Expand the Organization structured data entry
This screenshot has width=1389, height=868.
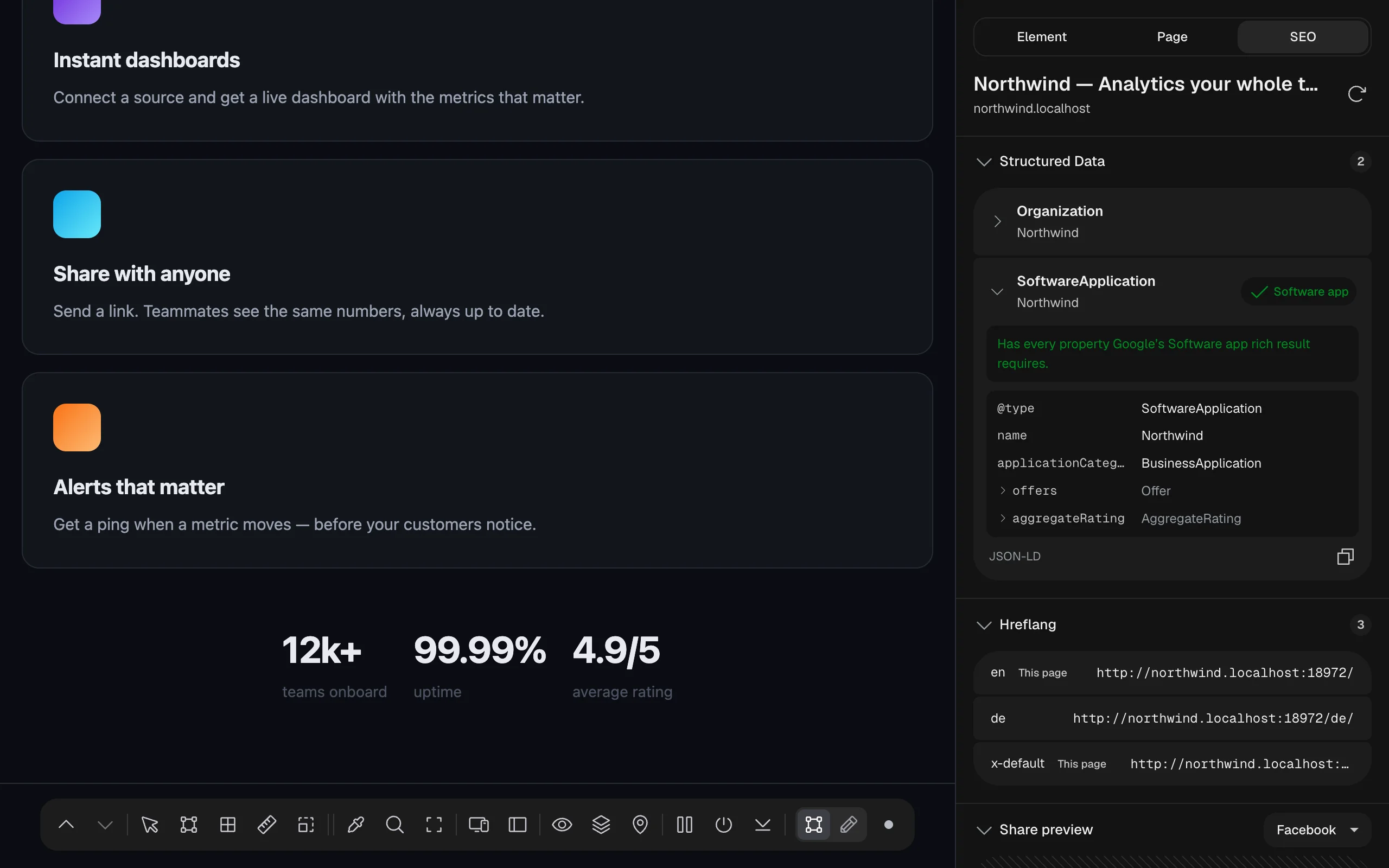[x=997, y=221]
